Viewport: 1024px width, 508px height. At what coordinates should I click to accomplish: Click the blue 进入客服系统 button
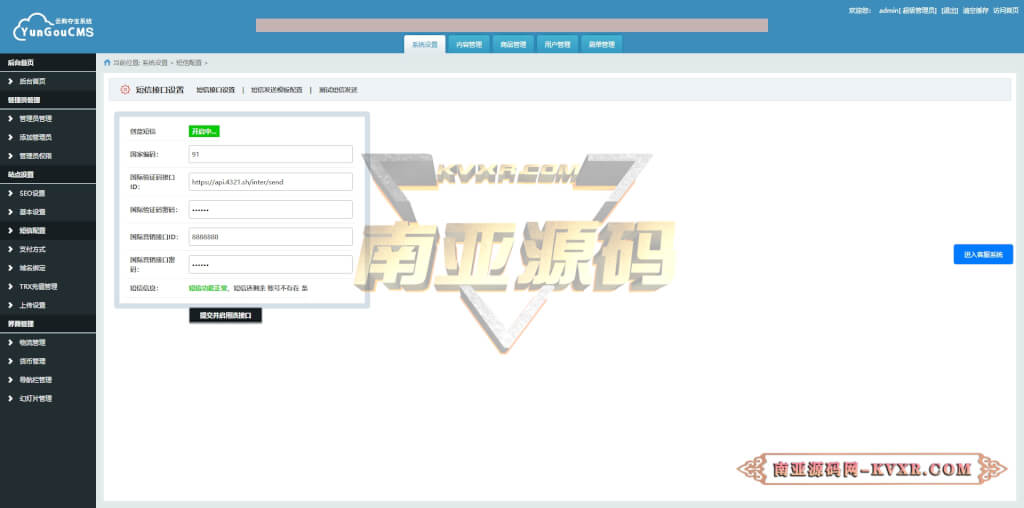983,254
